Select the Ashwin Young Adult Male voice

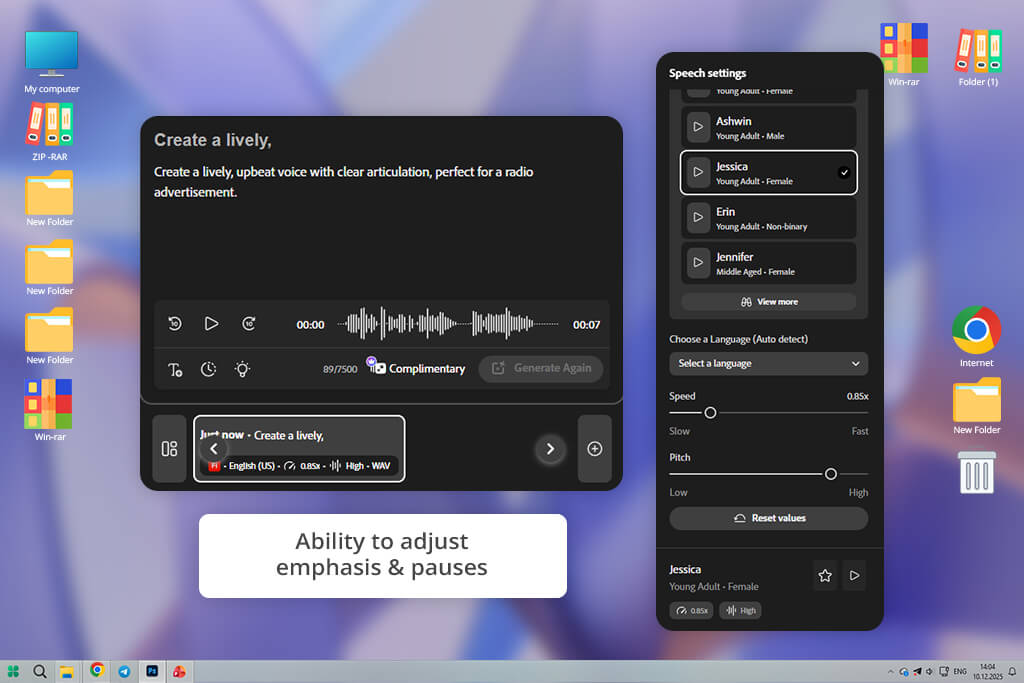coord(769,127)
